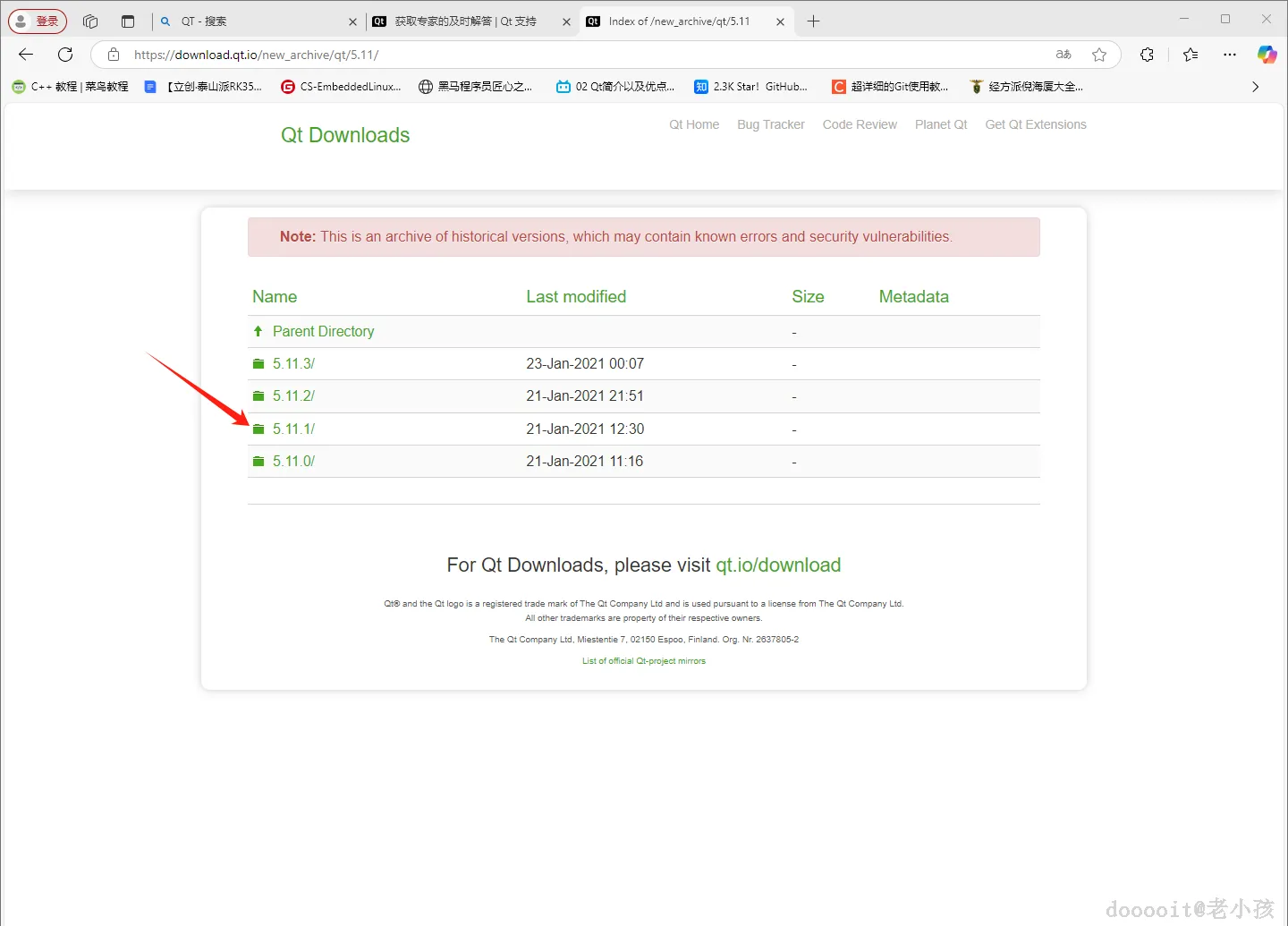Open the 'CS-EmbeddedLinux...' bookmark
This screenshot has width=1288, height=926.
coord(341,87)
